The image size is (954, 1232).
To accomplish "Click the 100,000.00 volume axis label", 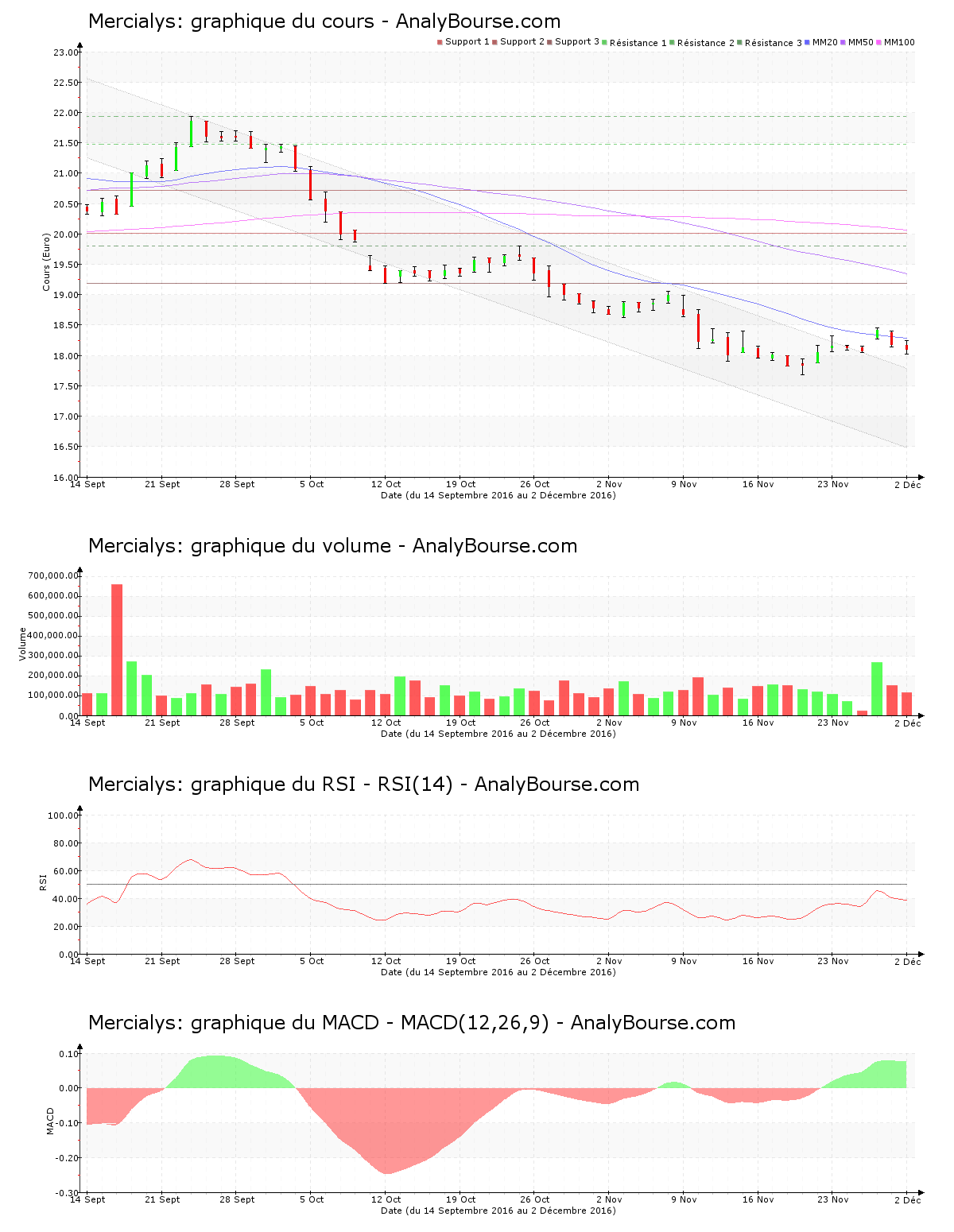I will tap(53, 695).
